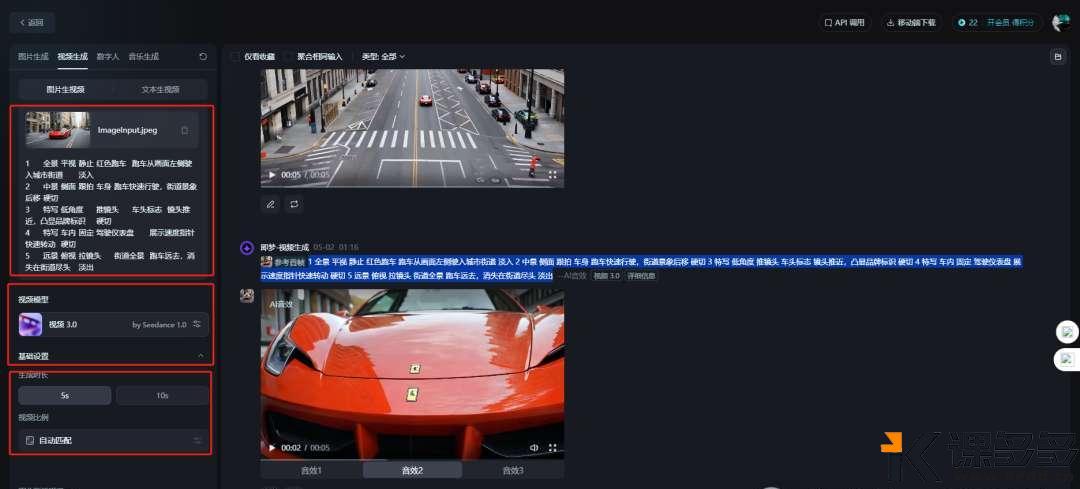Open the 自动匹配 aspect ratio dropdown
1080x489 pixels.
(x=113, y=439)
